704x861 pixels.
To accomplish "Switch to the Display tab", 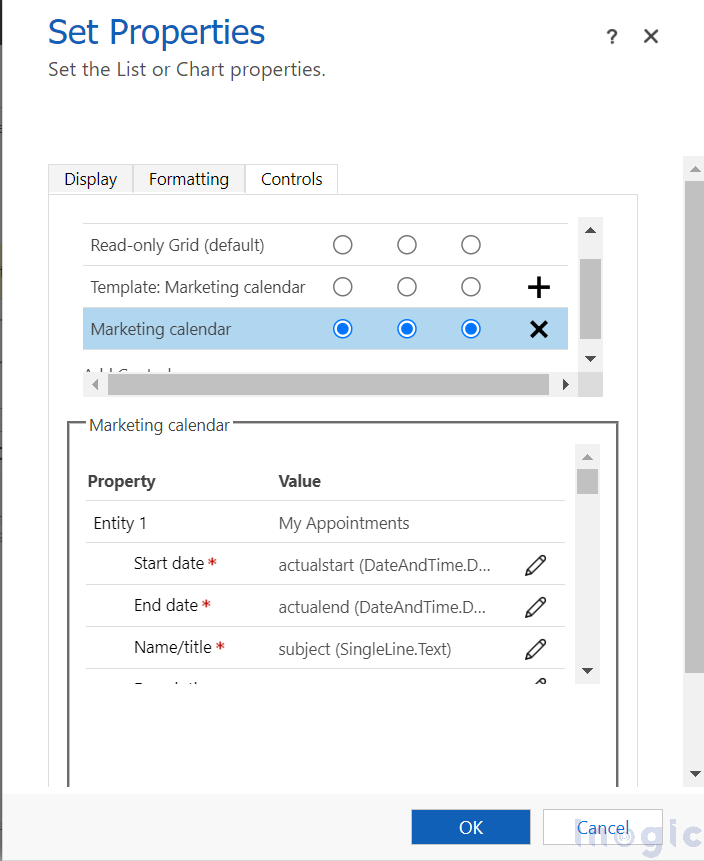I will [91, 179].
